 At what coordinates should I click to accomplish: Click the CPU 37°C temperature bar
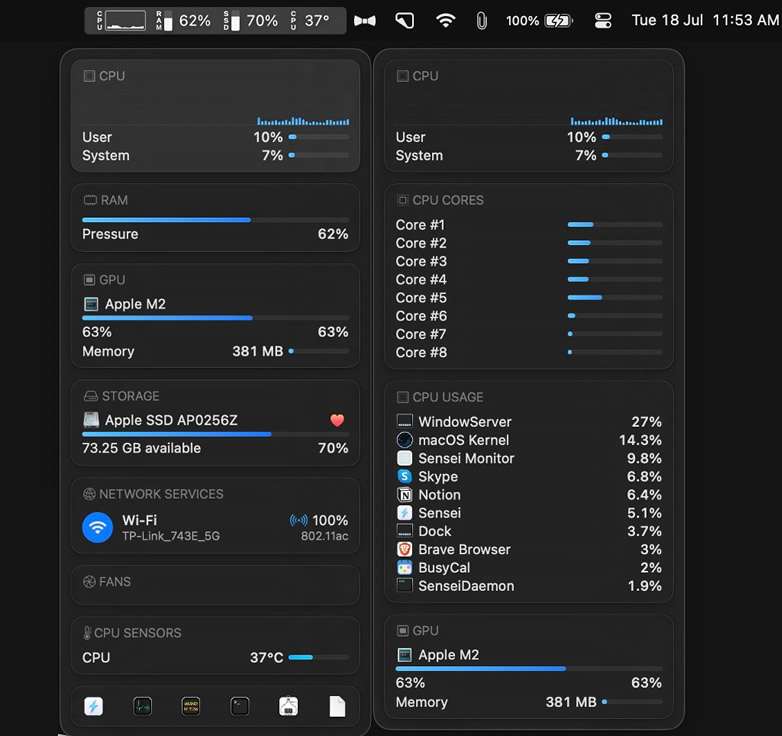point(319,657)
